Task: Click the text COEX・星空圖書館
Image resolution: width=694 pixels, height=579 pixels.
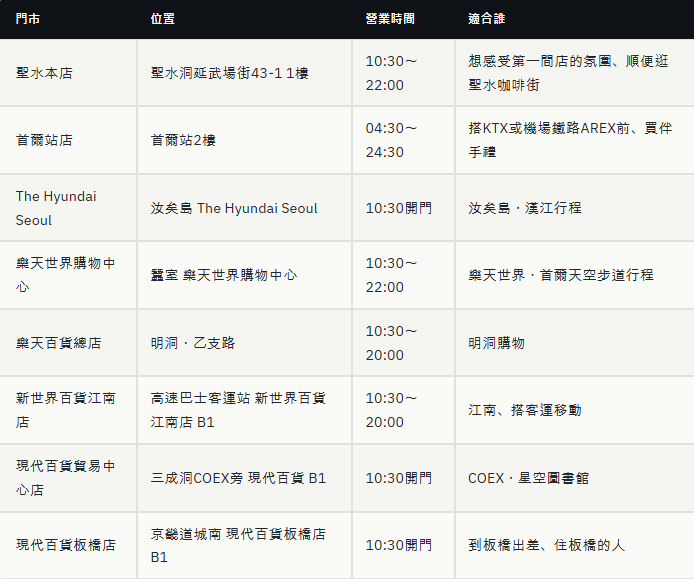Action: click(528, 478)
